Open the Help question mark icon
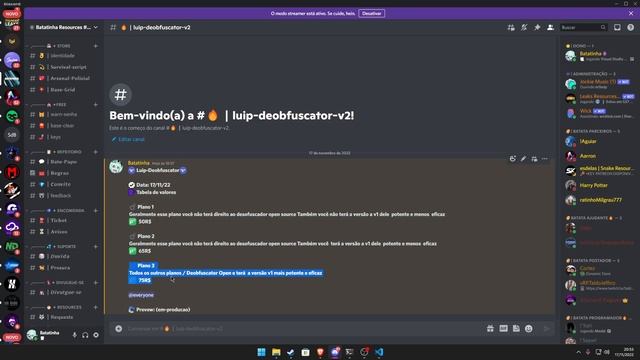This screenshot has height=360, width=640. tap(631, 27)
